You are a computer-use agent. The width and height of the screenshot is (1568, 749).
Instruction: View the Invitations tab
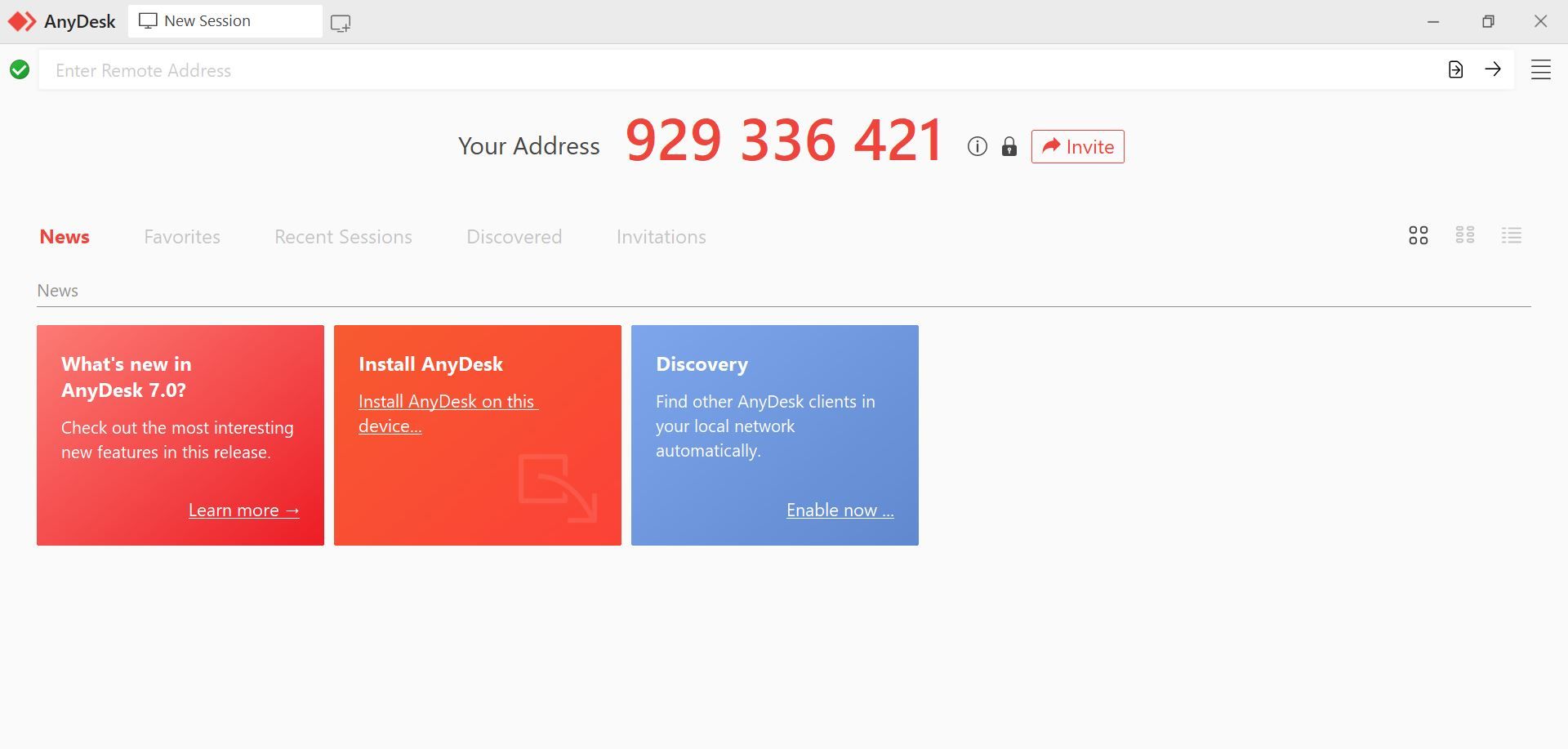pos(661,237)
